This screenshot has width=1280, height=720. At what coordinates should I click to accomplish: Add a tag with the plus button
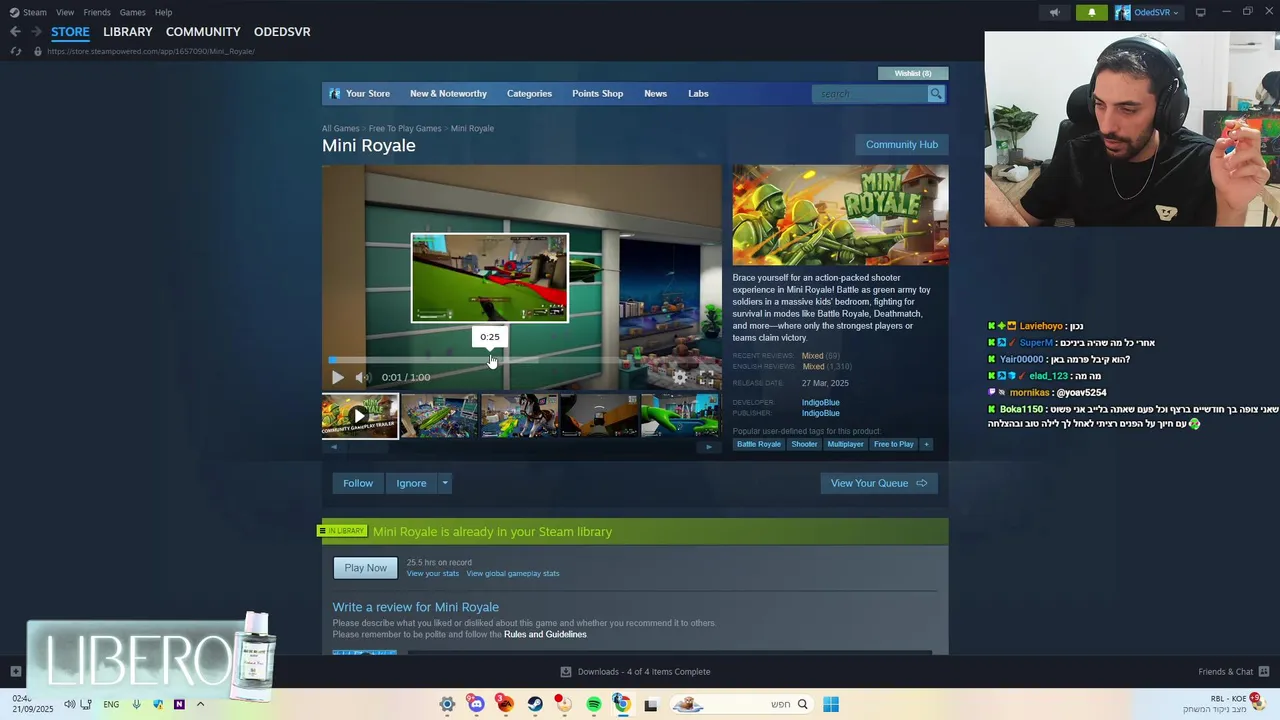pos(926,444)
